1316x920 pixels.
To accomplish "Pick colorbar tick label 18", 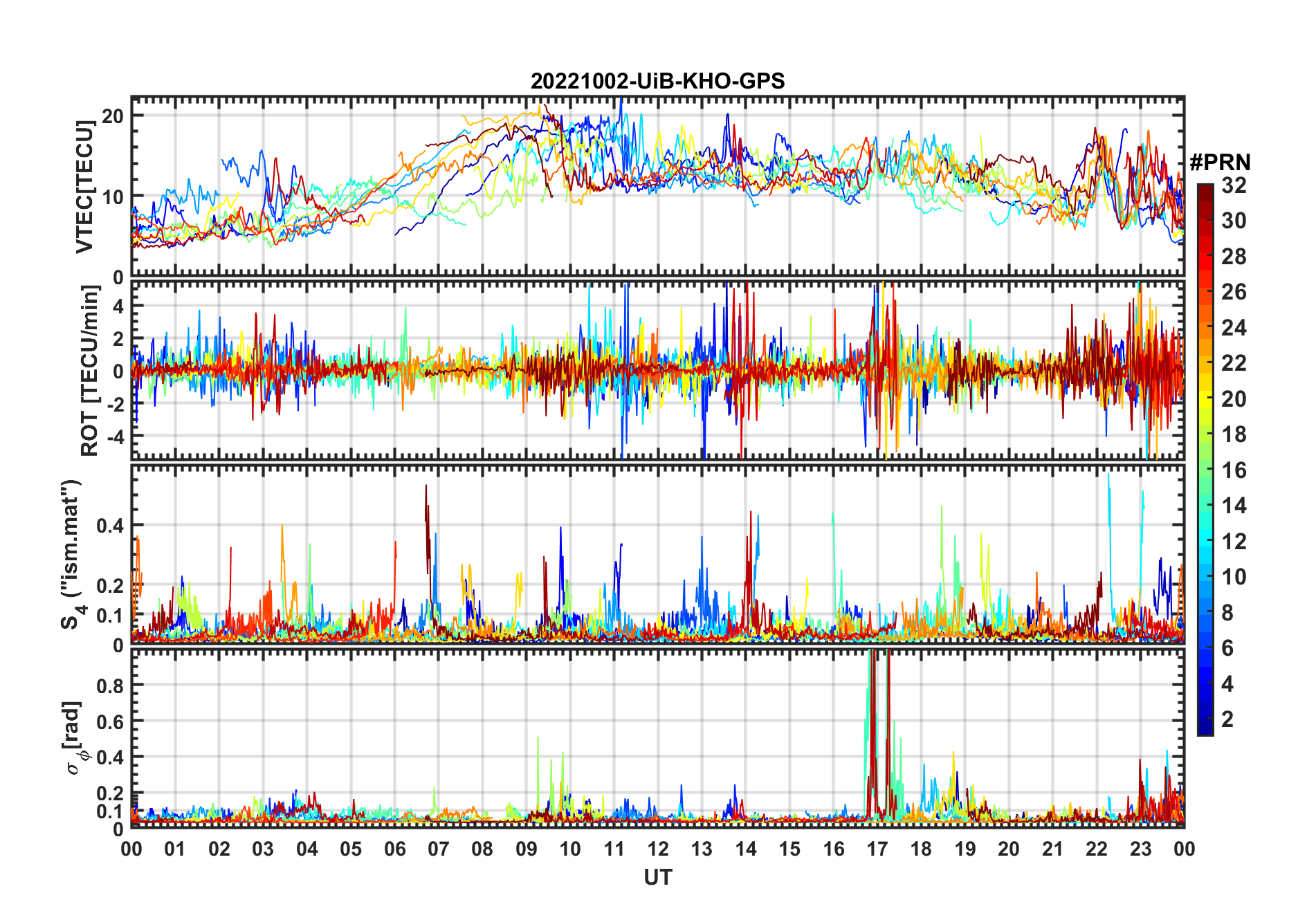I will tap(1234, 434).
